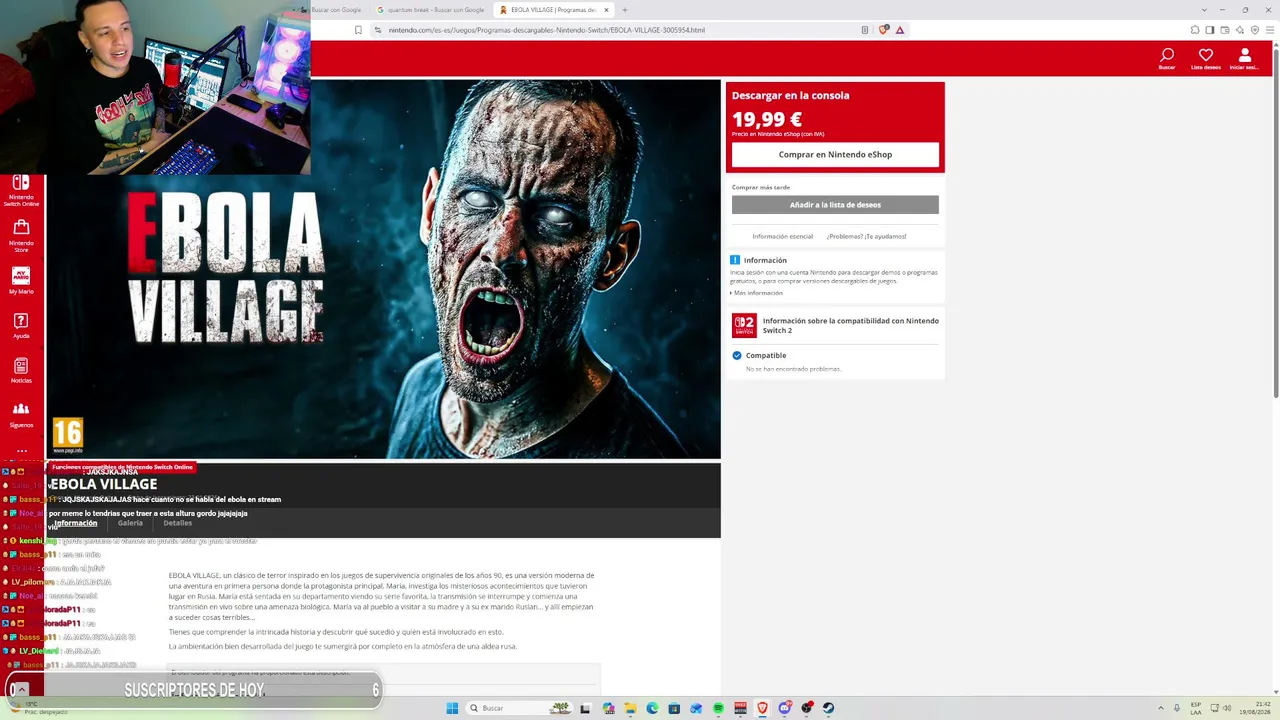Click the Ebola Village cover image

384,269
